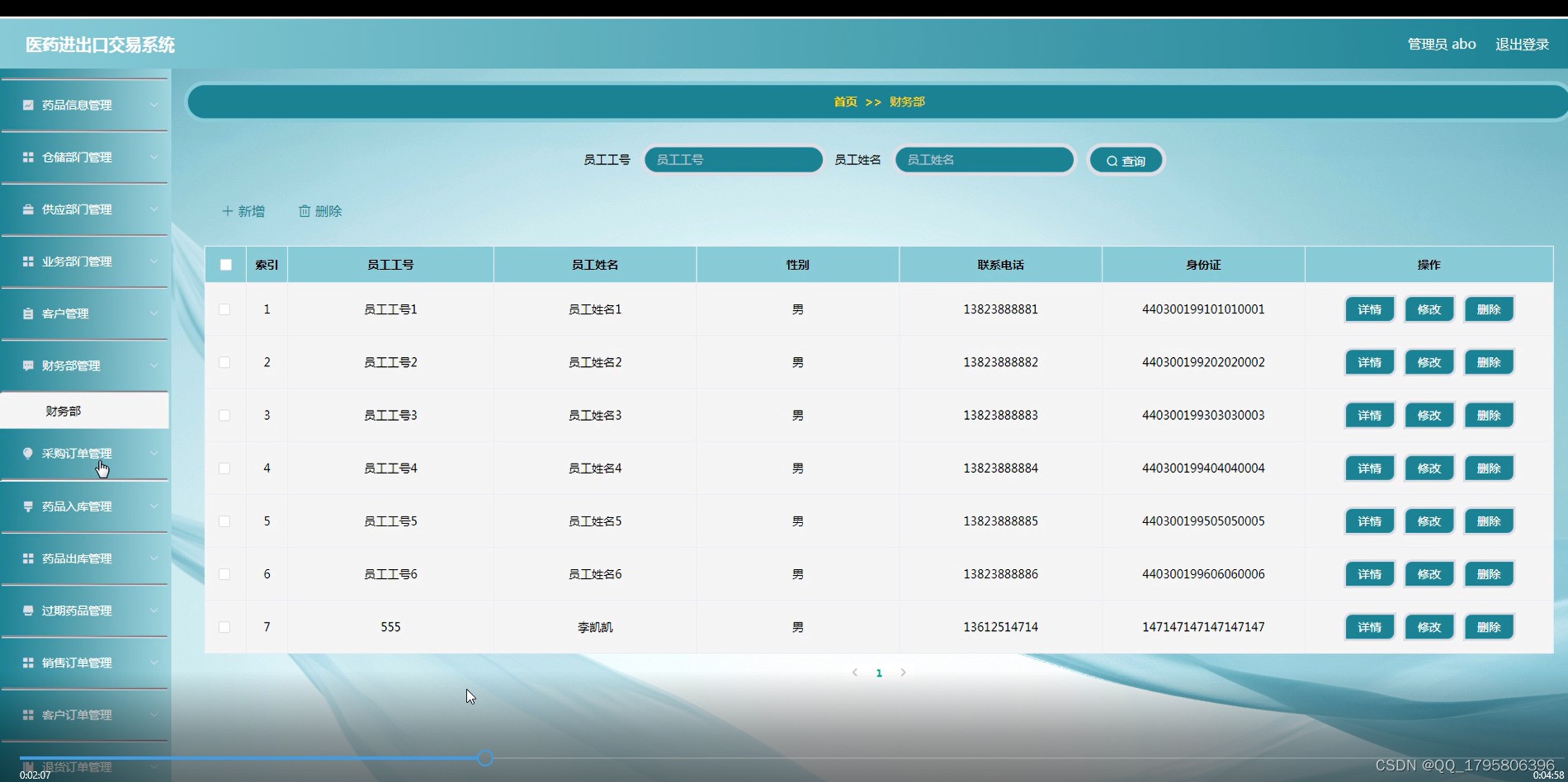Check the row for 员工工号3
Viewport: 1568px width, 782px height.
pos(224,415)
